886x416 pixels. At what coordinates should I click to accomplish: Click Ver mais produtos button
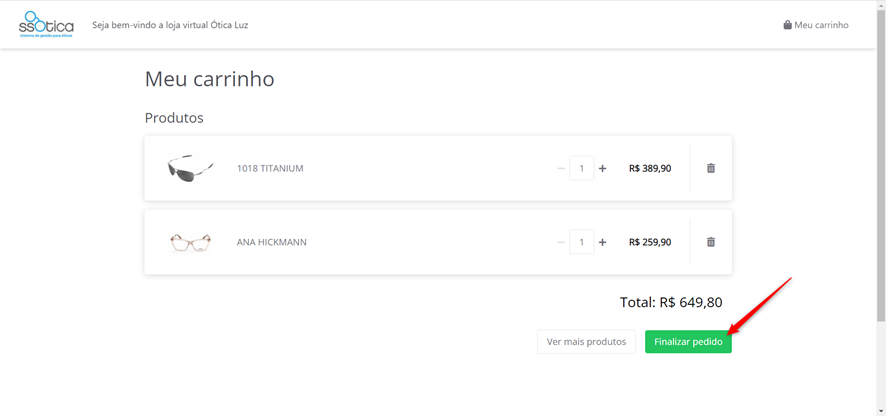click(587, 342)
